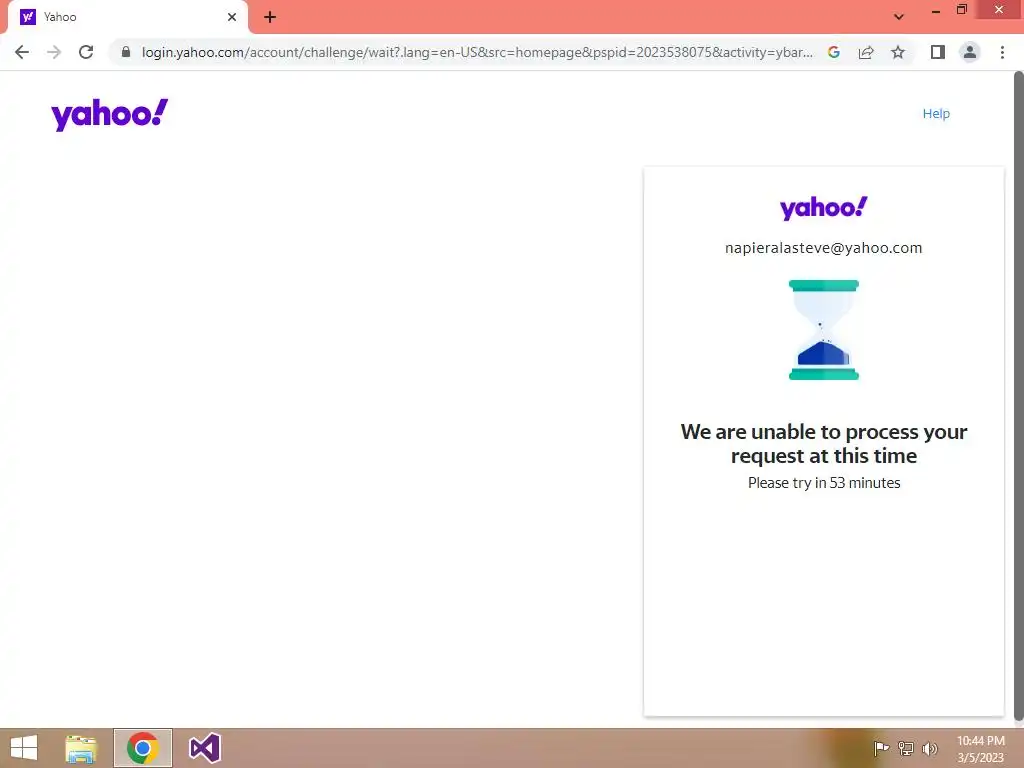Reload the Yahoo login page
This screenshot has width=1024, height=768.
click(x=86, y=52)
